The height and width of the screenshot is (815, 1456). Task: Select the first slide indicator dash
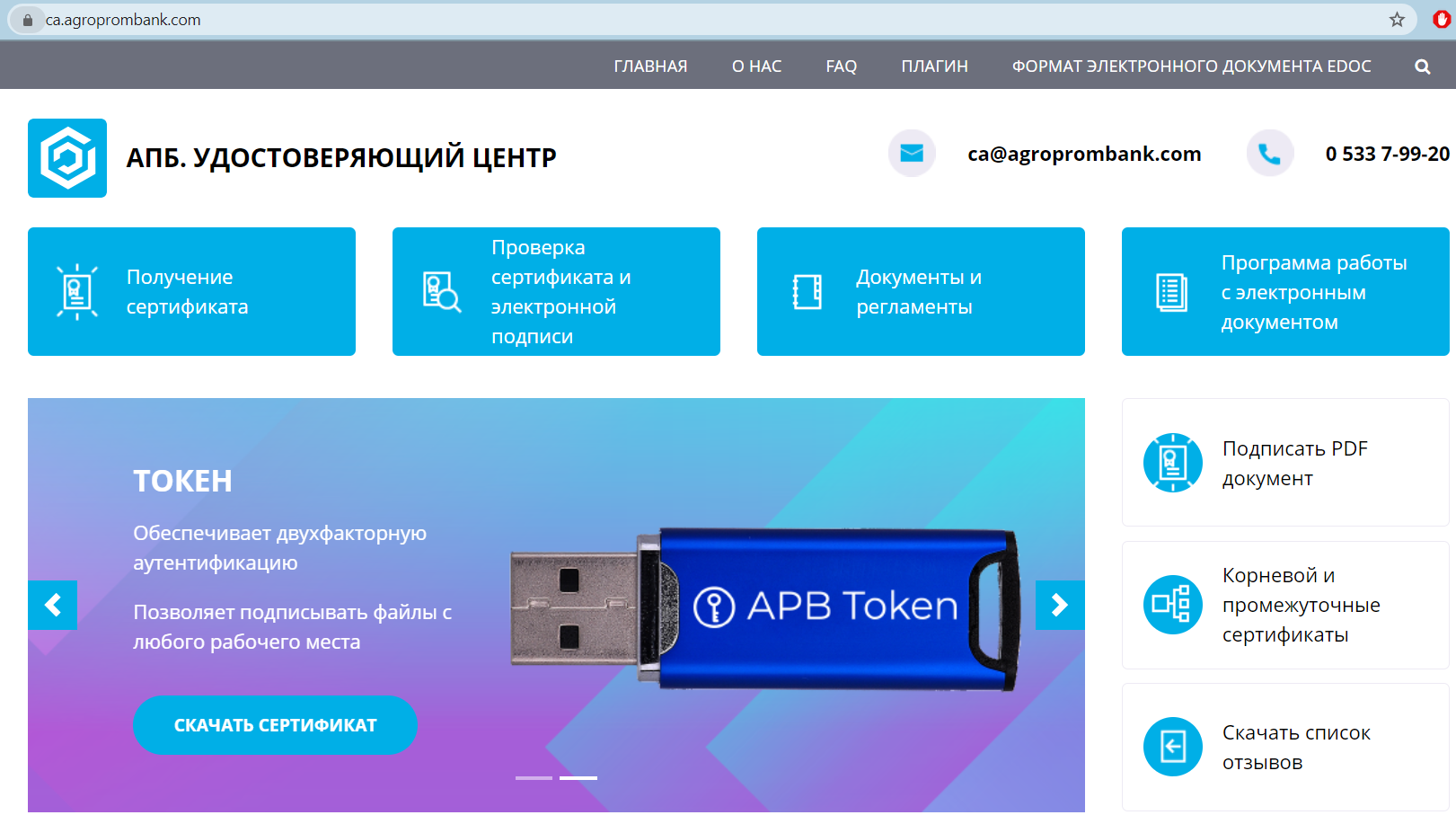(534, 778)
